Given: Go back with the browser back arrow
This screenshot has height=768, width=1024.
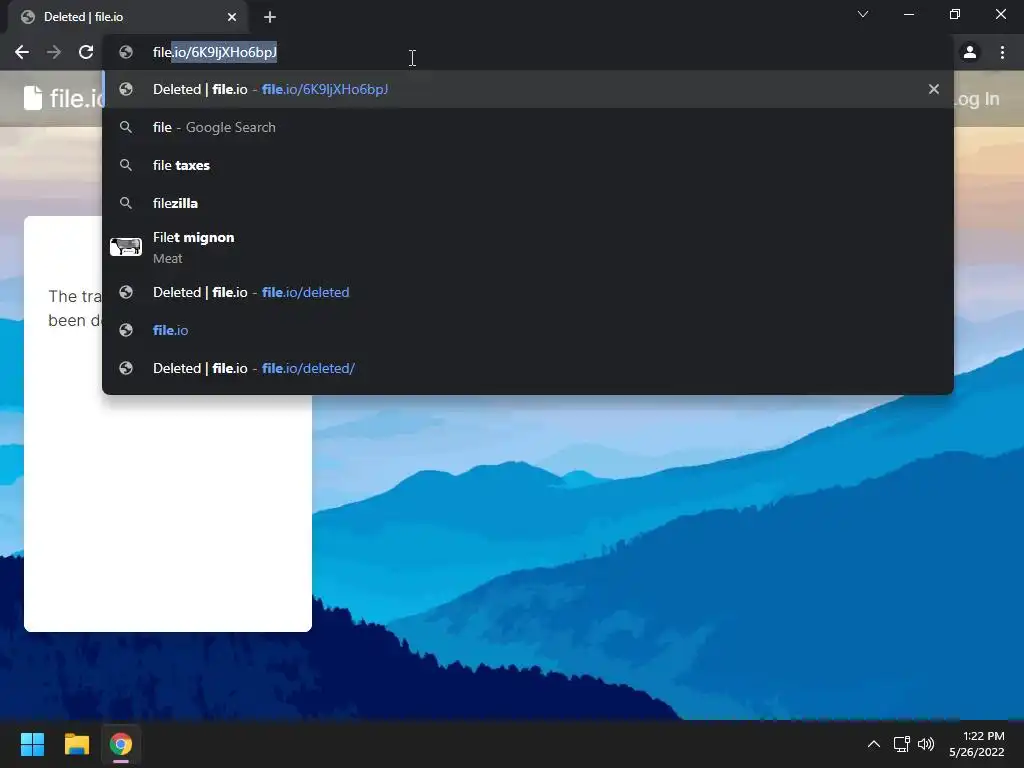Looking at the screenshot, I should [22, 52].
